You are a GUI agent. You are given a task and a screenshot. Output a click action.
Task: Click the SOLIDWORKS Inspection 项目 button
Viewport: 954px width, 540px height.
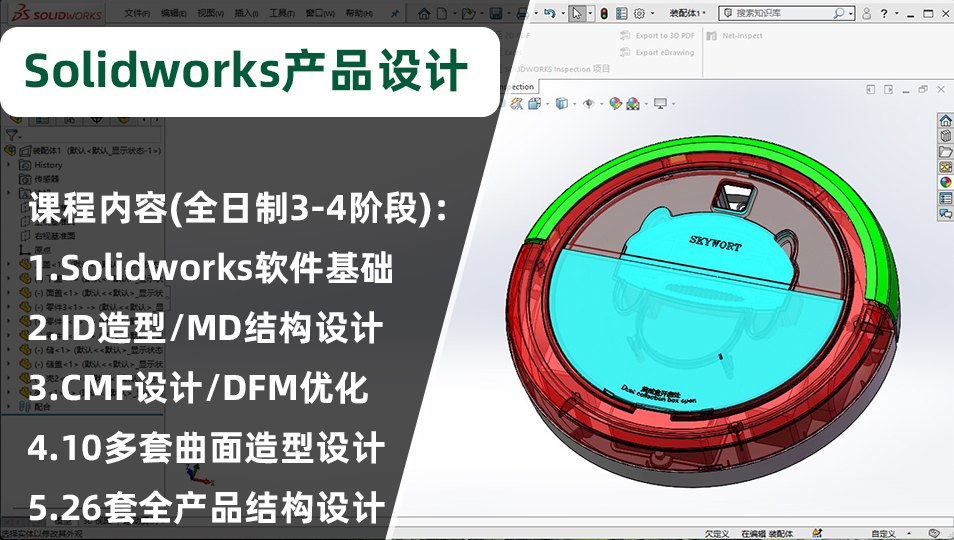coord(557,69)
